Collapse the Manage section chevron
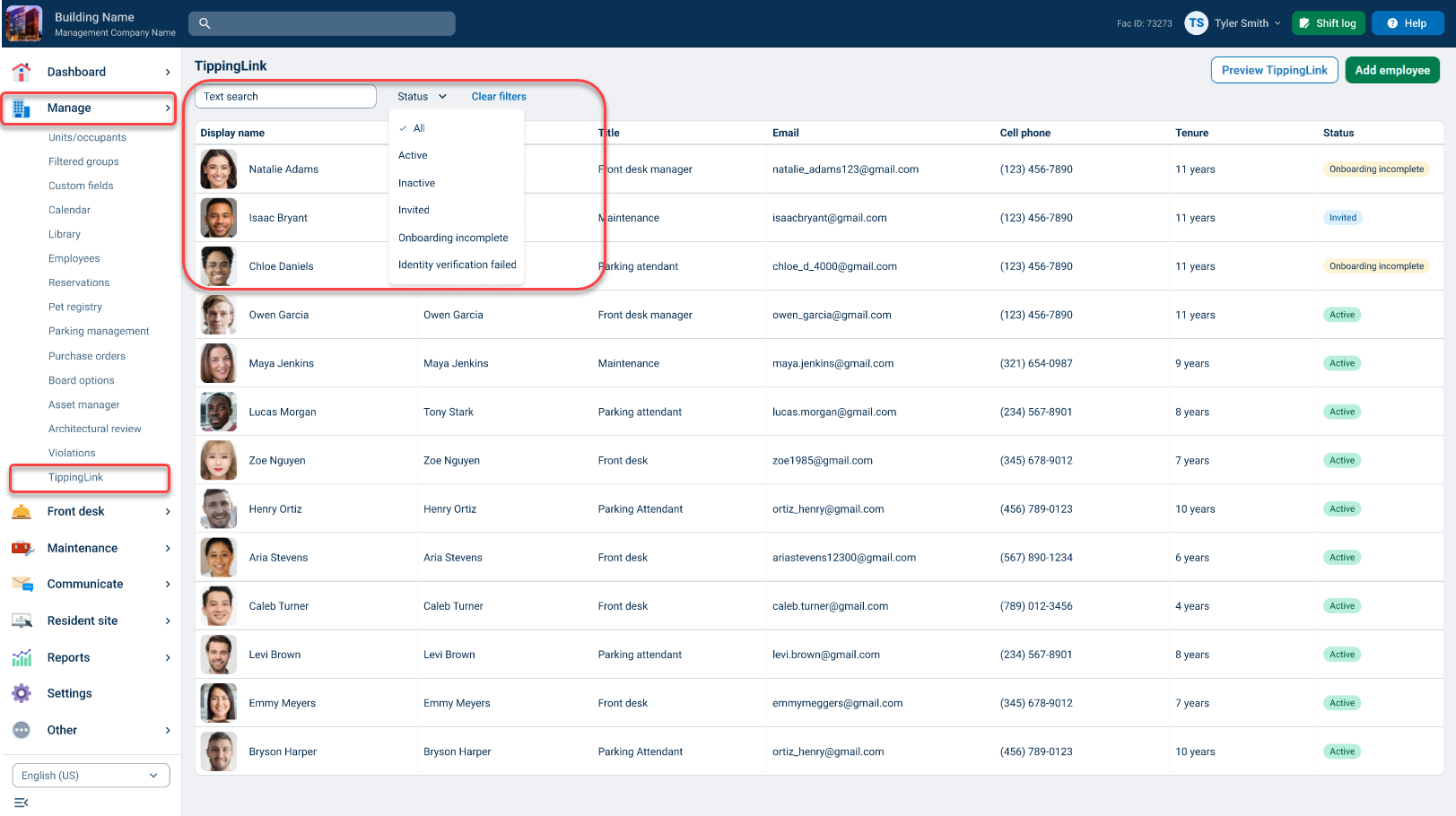Image resolution: width=1456 pixels, height=816 pixels. 168,108
